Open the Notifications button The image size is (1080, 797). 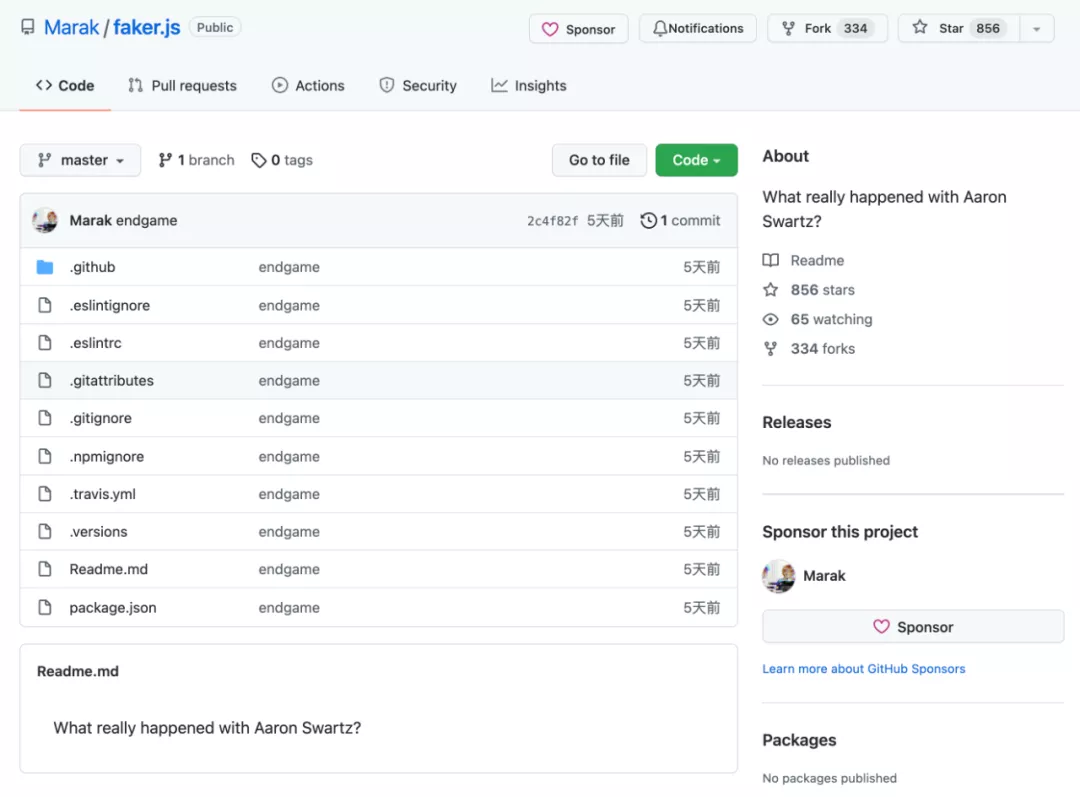click(x=698, y=29)
